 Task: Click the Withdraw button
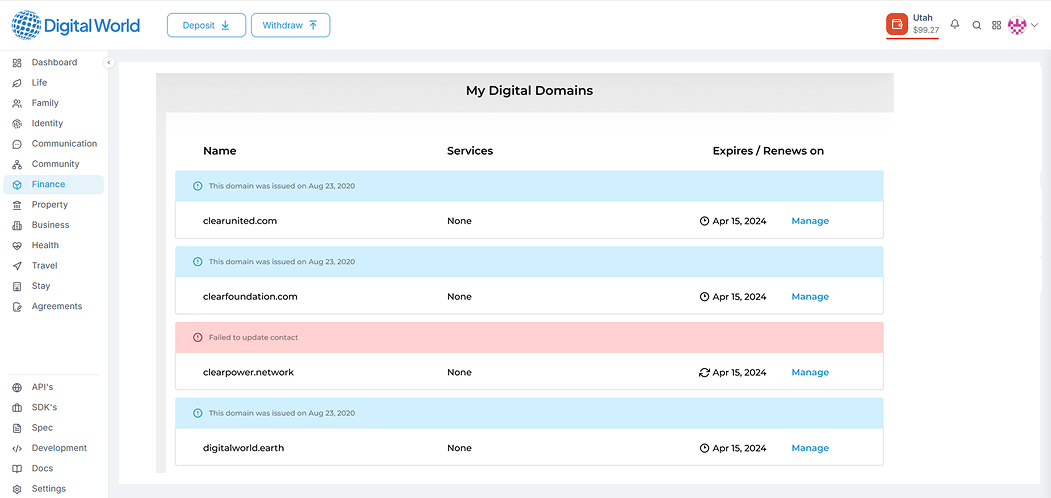click(290, 25)
